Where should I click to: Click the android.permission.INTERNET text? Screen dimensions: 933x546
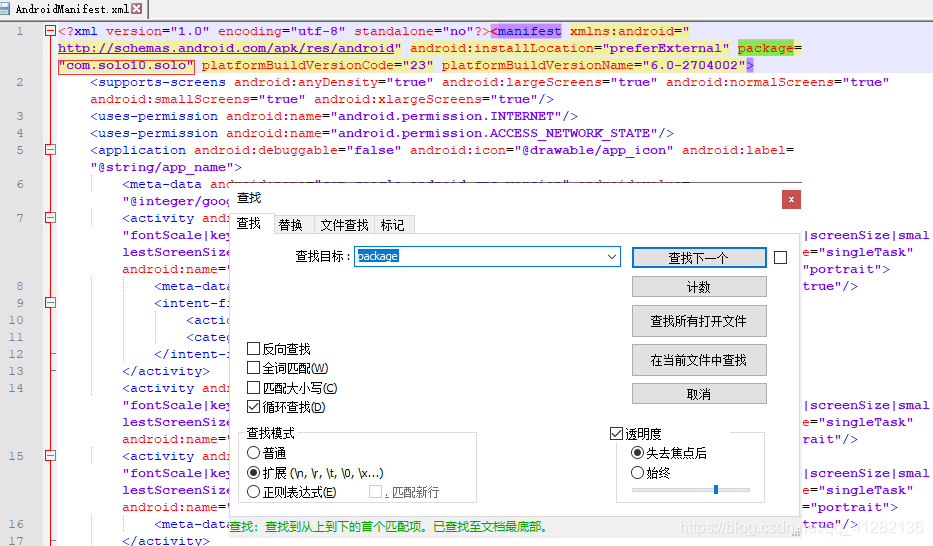(446, 116)
